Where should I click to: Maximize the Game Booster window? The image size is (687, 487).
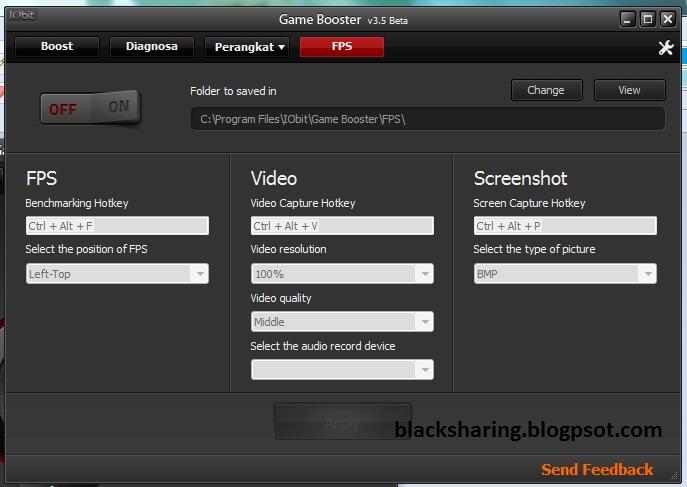[x=648, y=19]
